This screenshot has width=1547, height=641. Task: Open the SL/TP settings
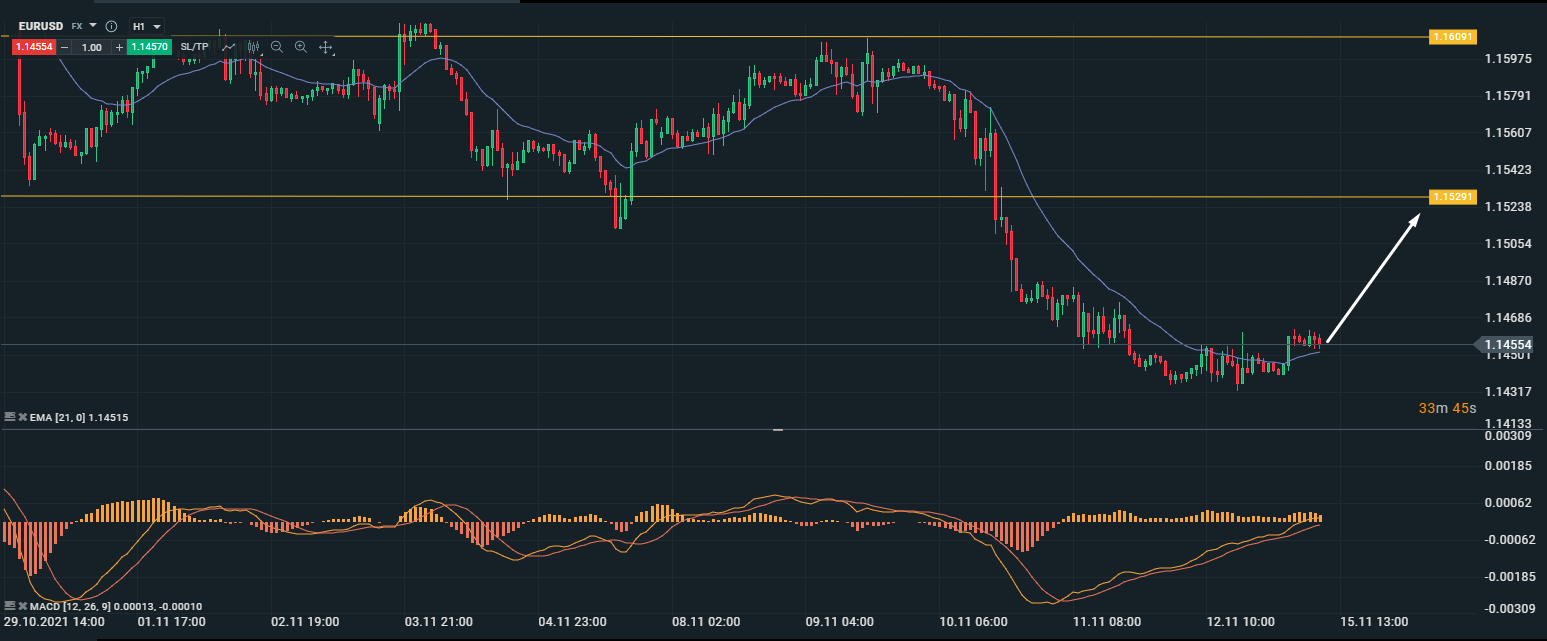click(x=195, y=47)
